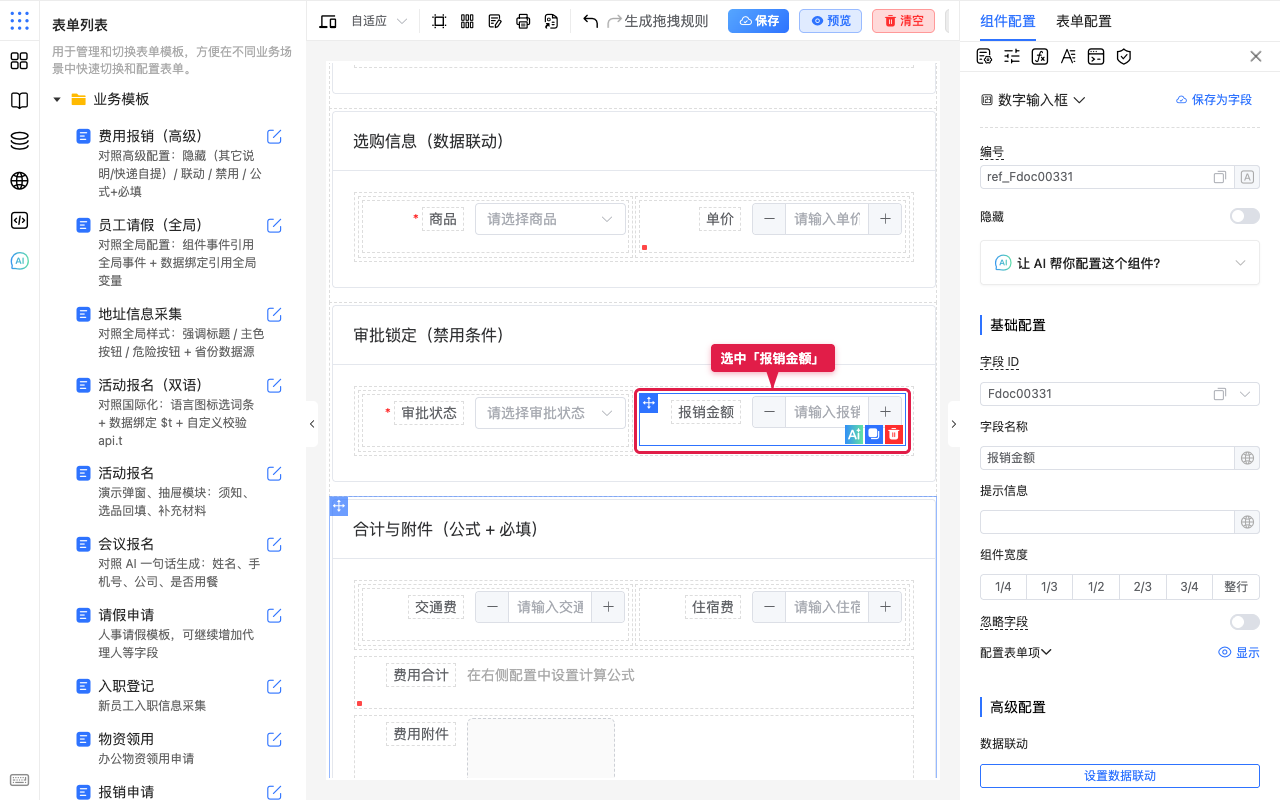Click the 预览 button

point(830,21)
